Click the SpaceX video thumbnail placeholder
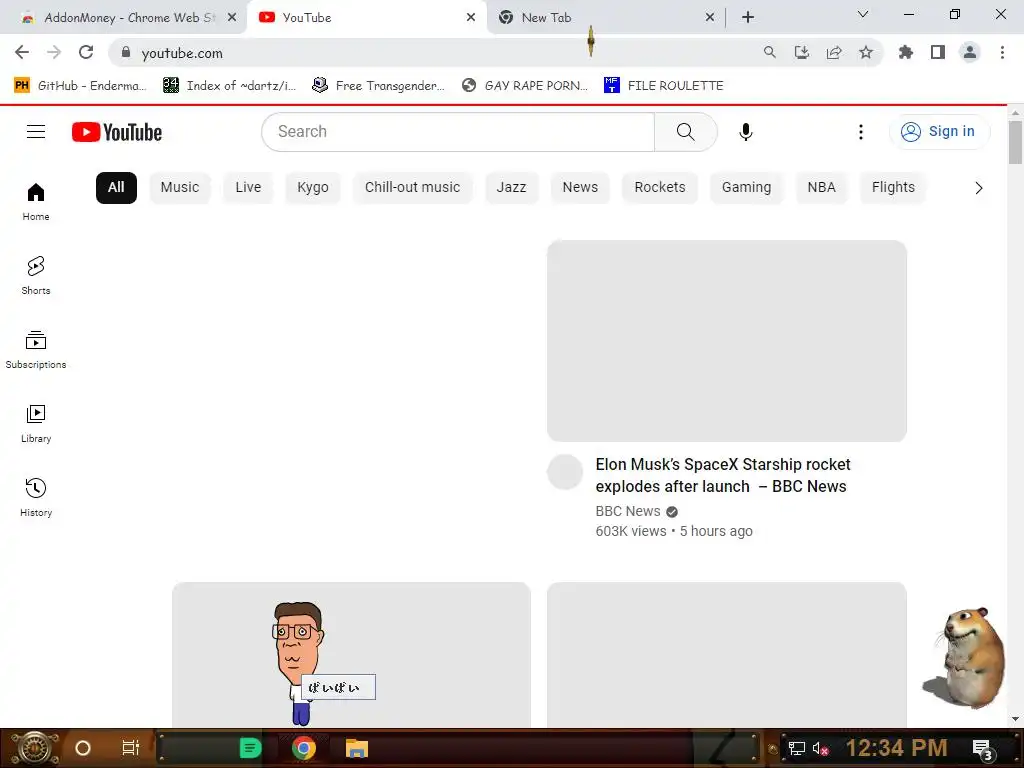 (x=727, y=341)
